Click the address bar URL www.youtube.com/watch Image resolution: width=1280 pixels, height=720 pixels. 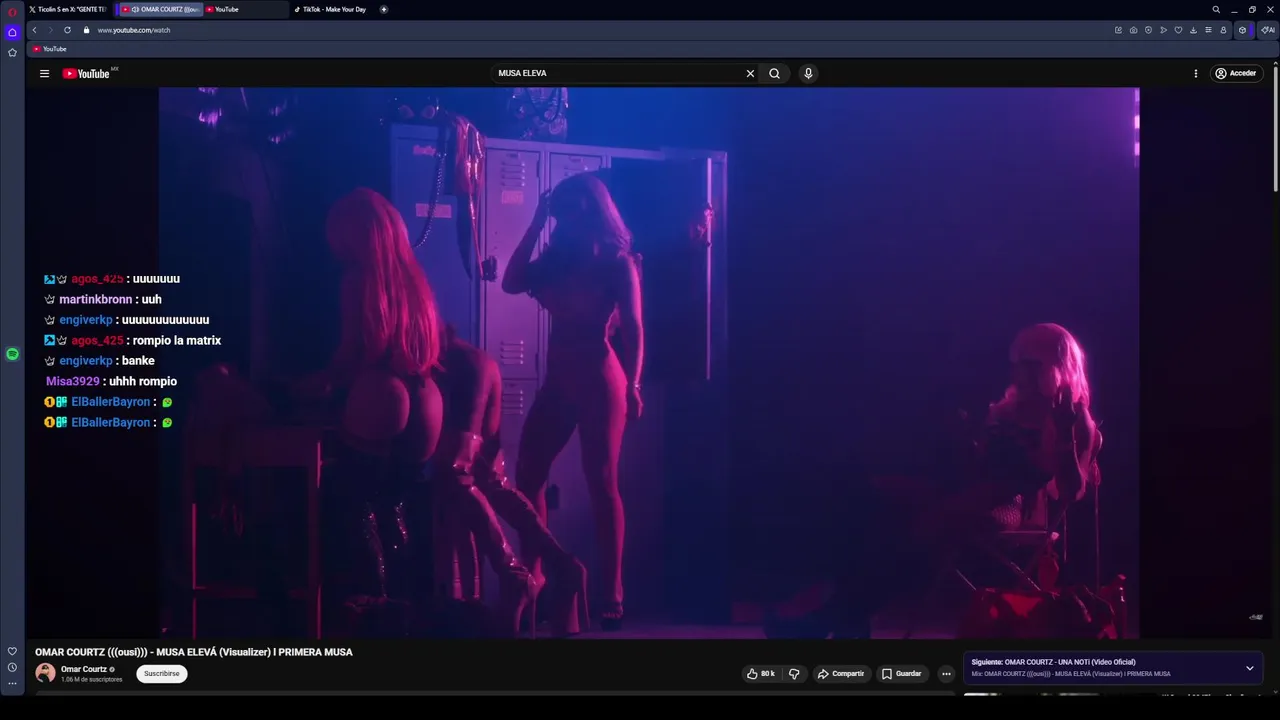(x=134, y=30)
